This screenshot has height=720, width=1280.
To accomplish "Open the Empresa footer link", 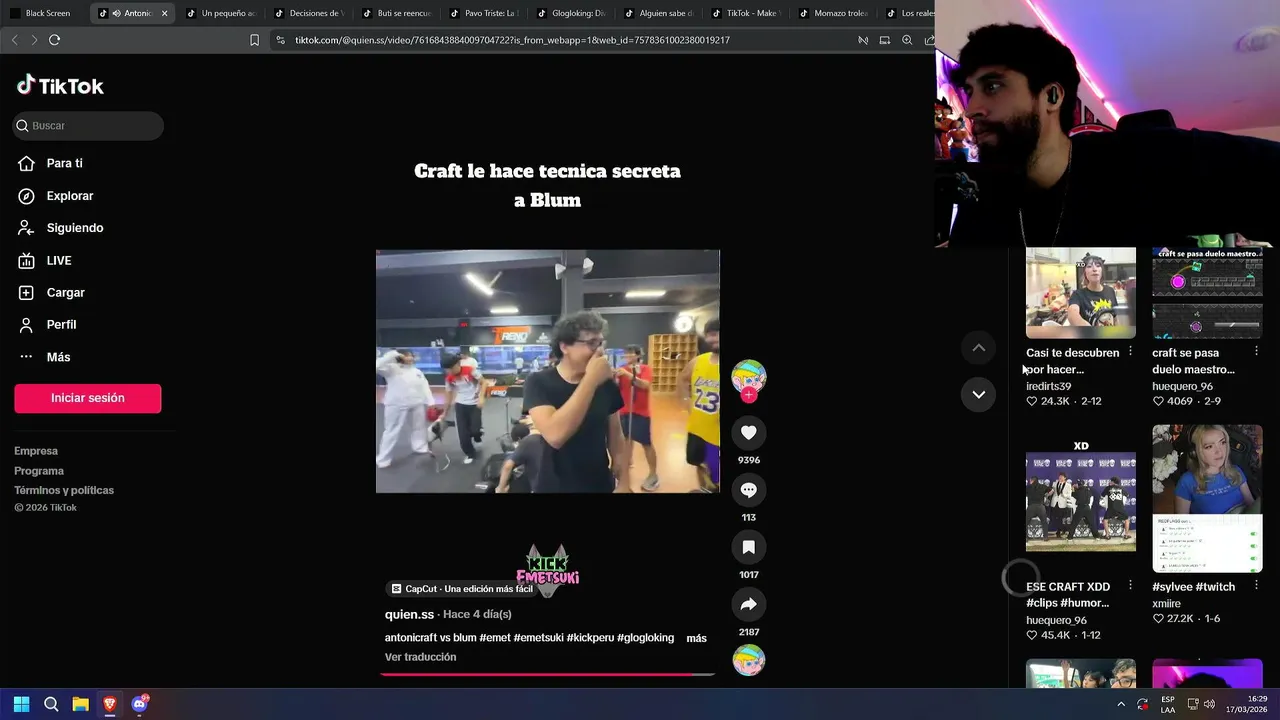I will pos(36,451).
